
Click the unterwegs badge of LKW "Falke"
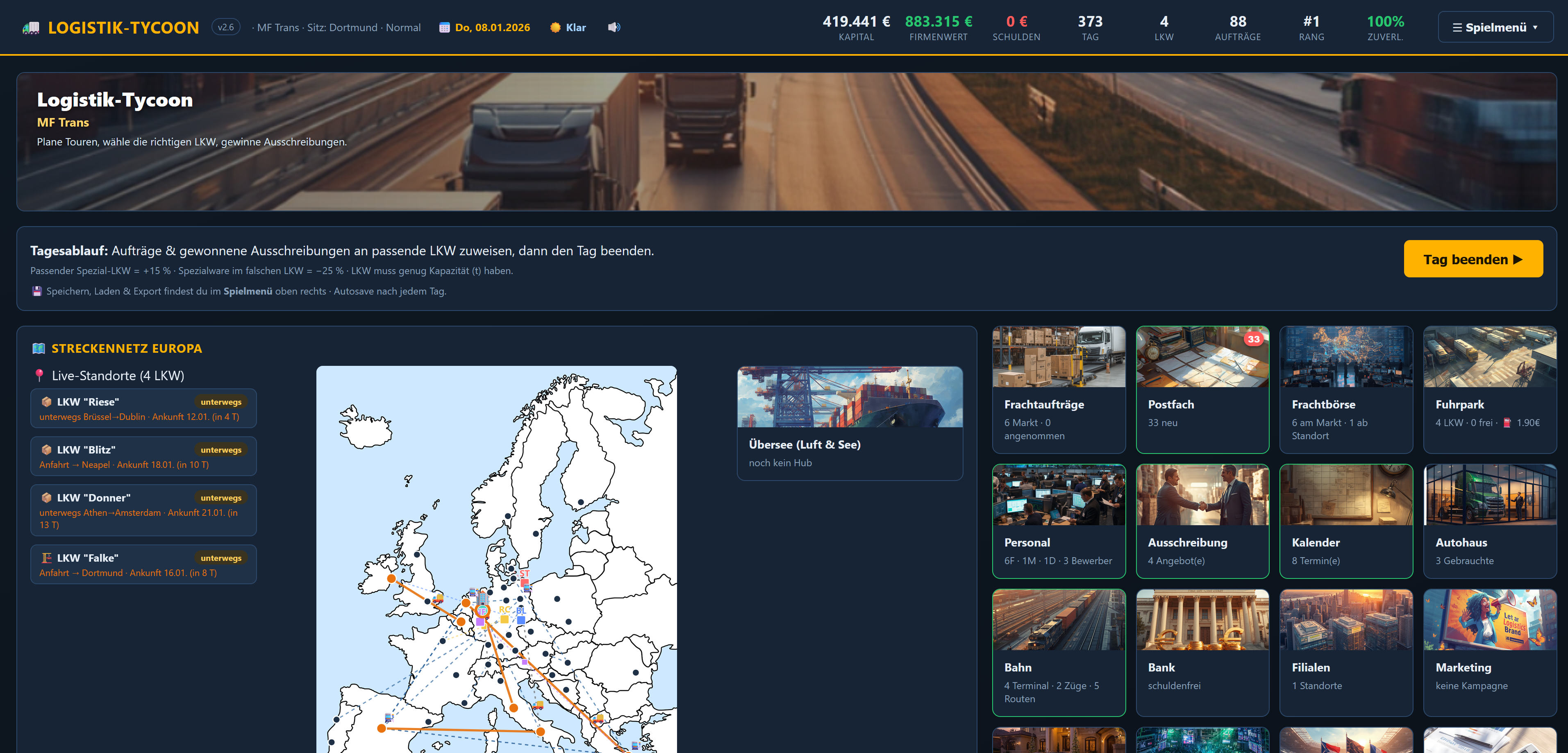[x=221, y=558]
